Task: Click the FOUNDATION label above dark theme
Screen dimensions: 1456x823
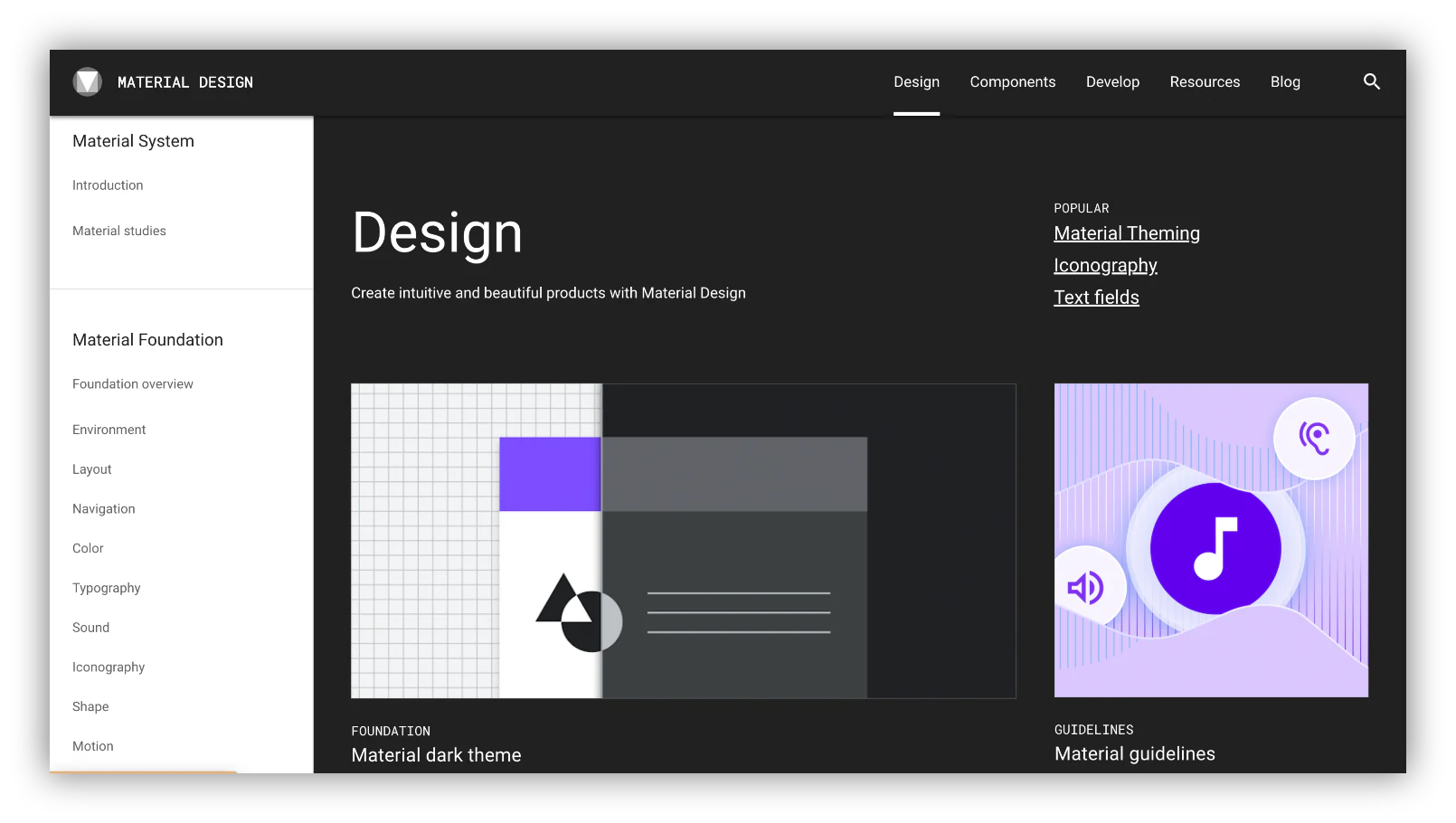Action: pos(391,732)
